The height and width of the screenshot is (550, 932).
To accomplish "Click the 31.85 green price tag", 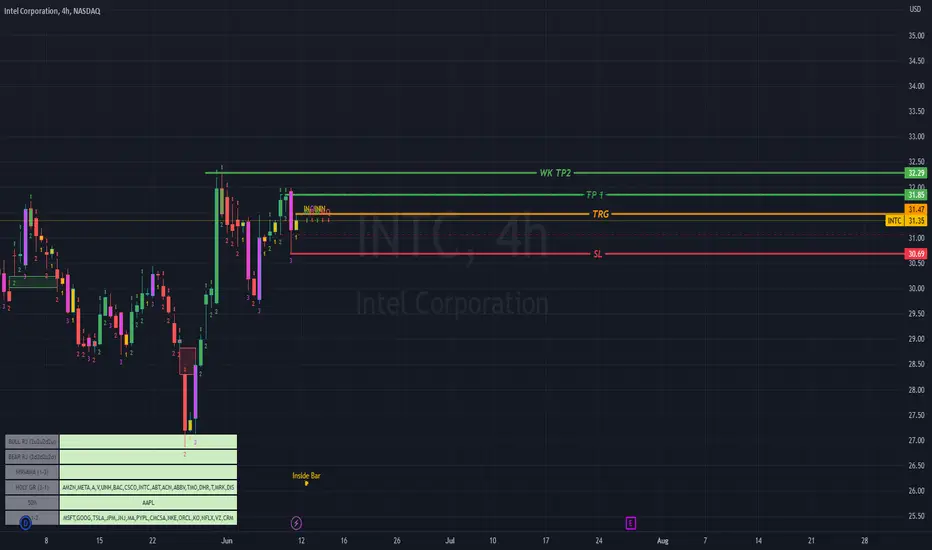I will point(916,195).
